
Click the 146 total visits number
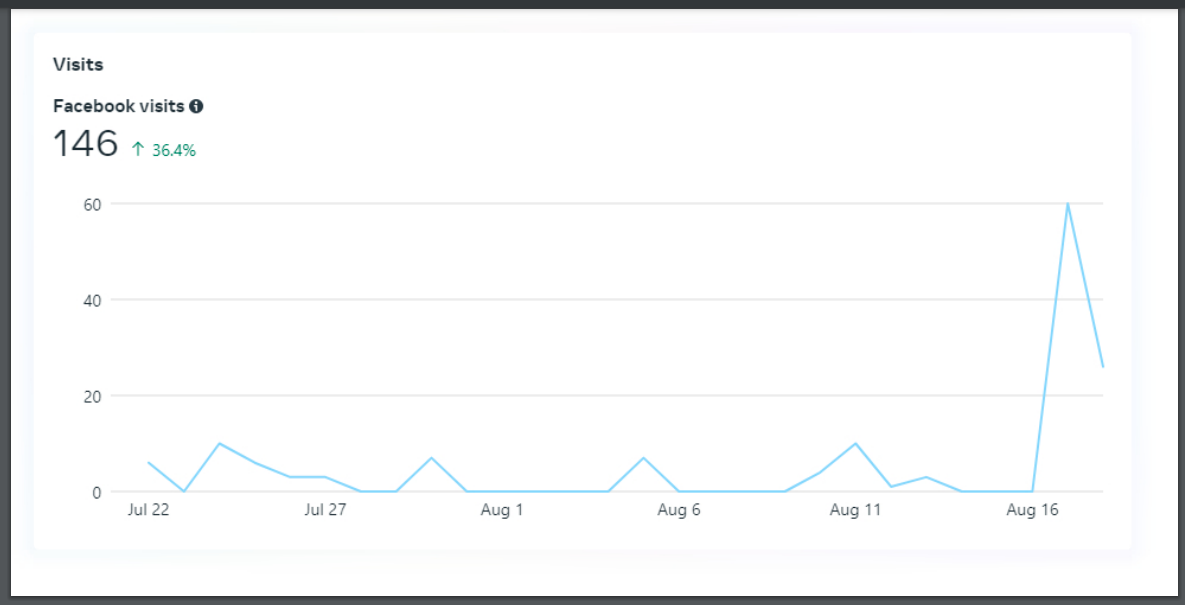pos(85,144)
